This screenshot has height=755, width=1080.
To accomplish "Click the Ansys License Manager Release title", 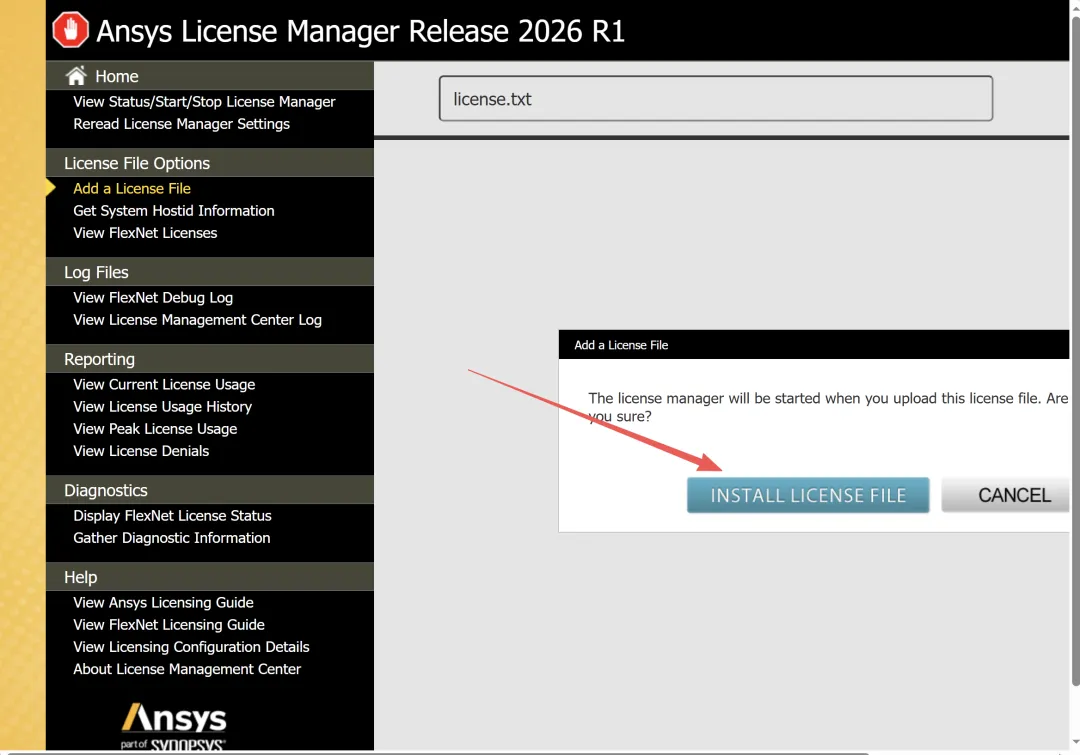I will (360, 31).
